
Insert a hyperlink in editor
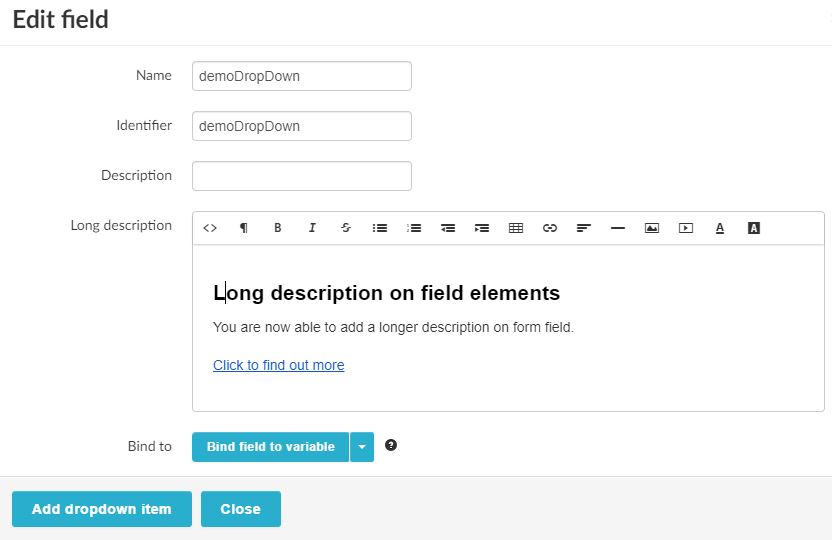pyautogui.click(x=550, y=228)
